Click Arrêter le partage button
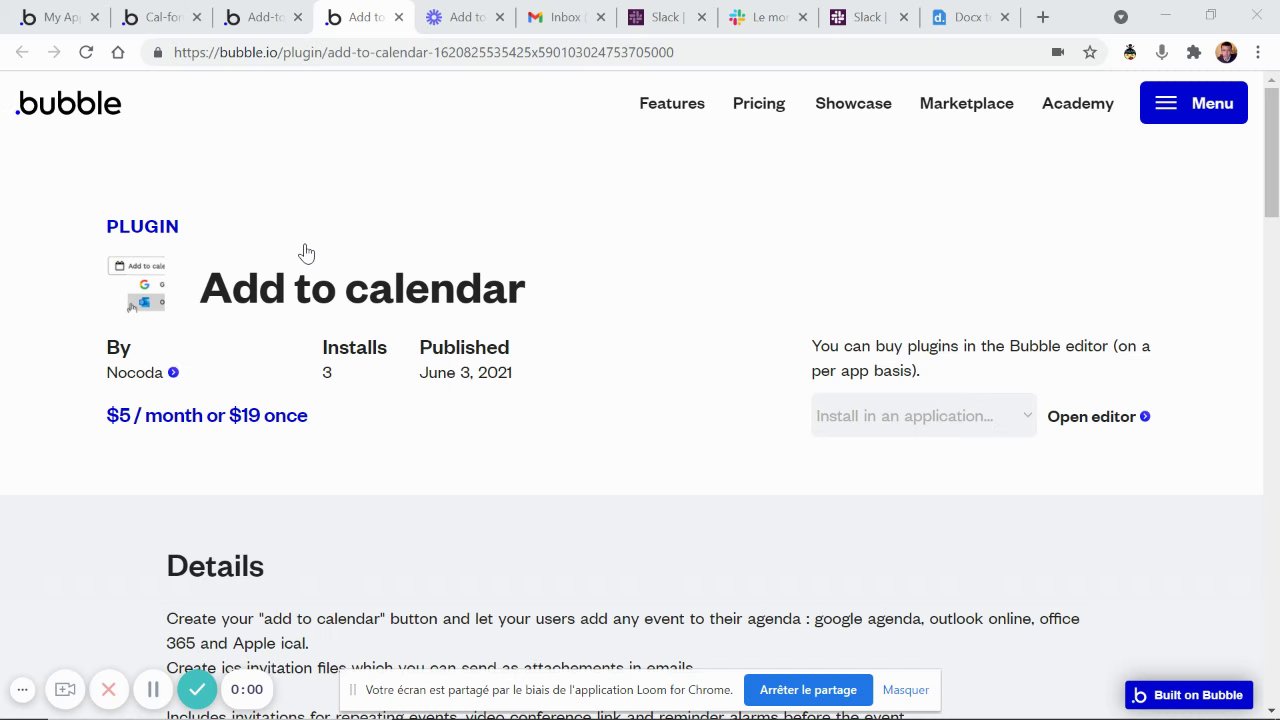This screenshot has width=1280, height=720. pyautogui.click(x=808, y=690)
